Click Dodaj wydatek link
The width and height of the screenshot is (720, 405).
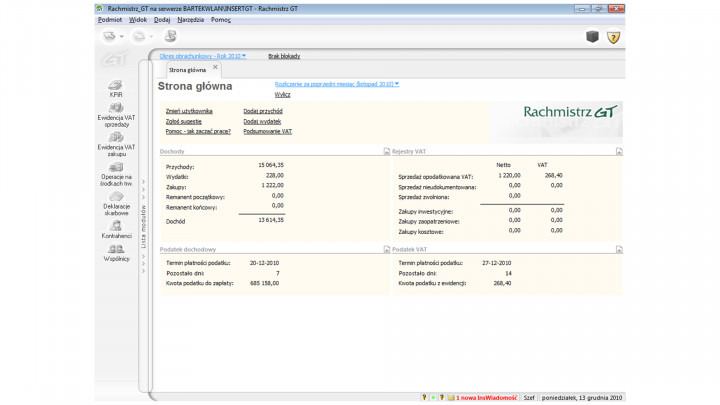262,121
